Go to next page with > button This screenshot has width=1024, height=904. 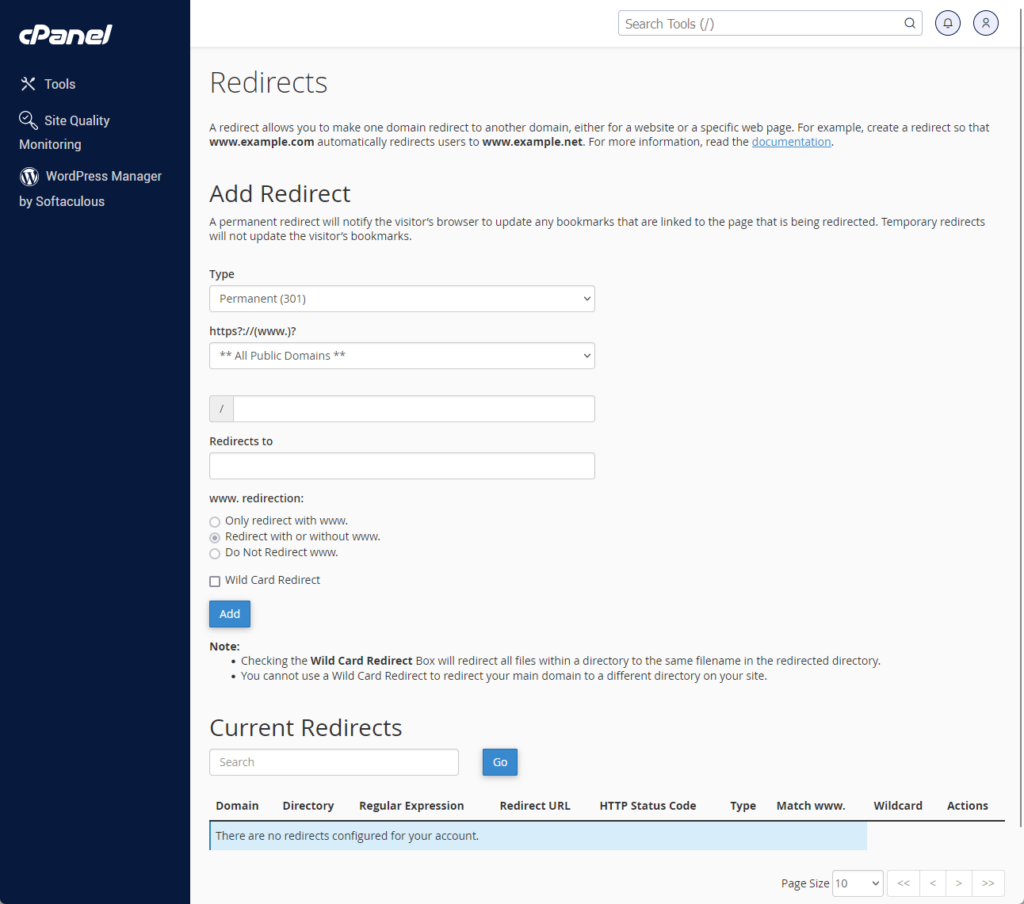click(x=959, y=883)
